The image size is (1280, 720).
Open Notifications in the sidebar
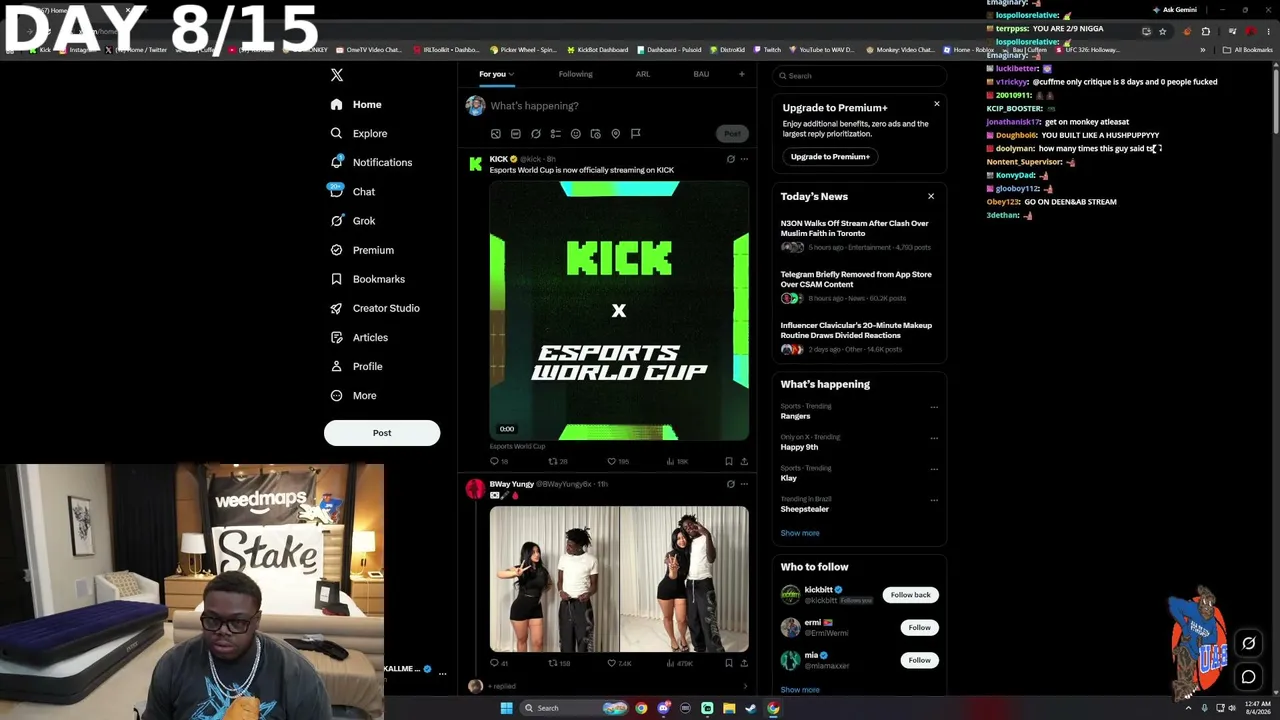click(371, 162)
